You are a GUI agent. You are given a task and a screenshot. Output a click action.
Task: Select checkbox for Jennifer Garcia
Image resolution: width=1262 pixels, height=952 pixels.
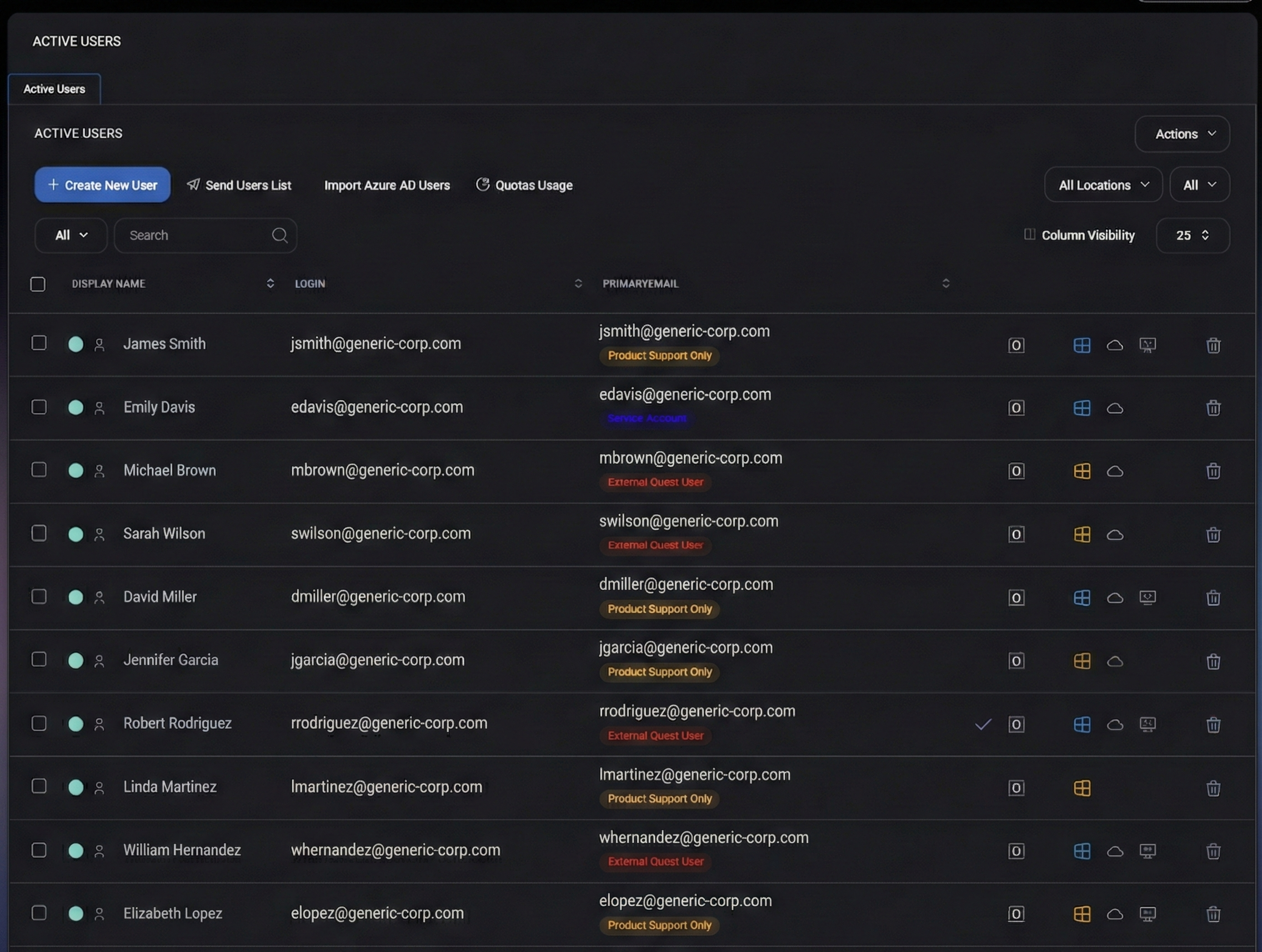click(39, 660)
